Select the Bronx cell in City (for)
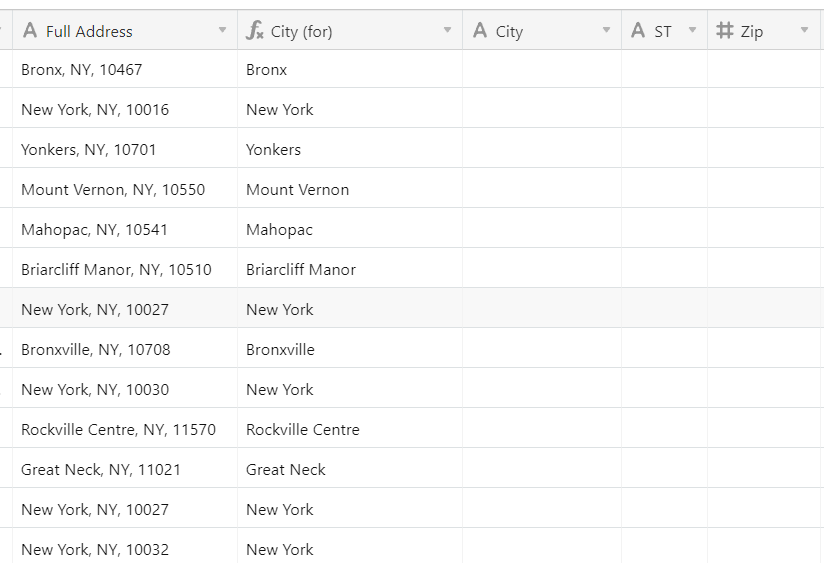 click(x=350, y=69)
